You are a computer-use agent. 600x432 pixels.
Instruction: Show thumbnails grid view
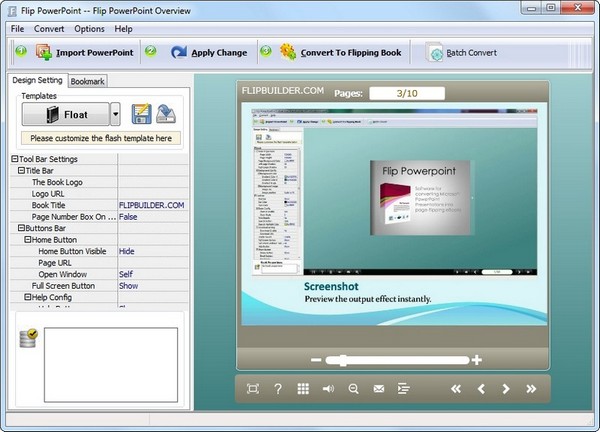click(x=303, y=389)
